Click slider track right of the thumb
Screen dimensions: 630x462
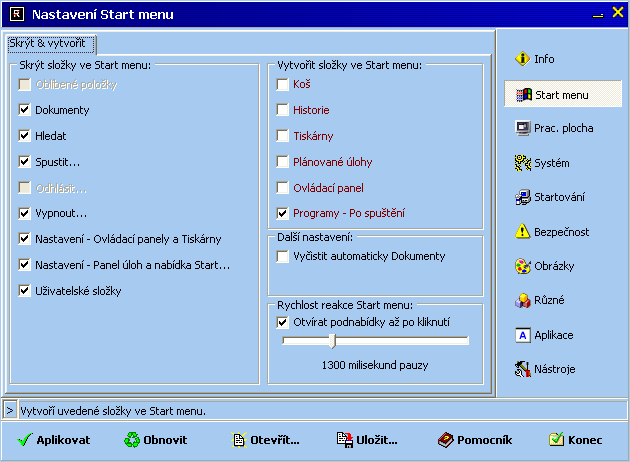pos(402,341)
